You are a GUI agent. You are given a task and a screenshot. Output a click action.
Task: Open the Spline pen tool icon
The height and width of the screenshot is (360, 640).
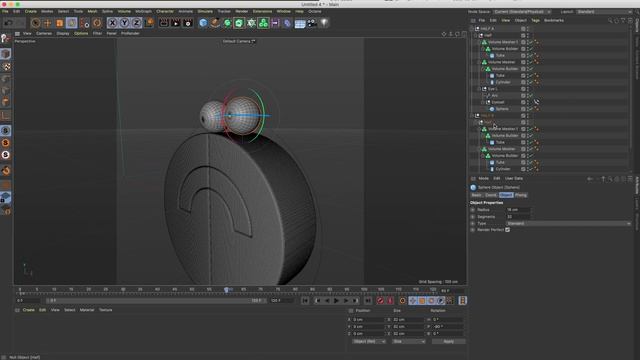coord(215,23)
